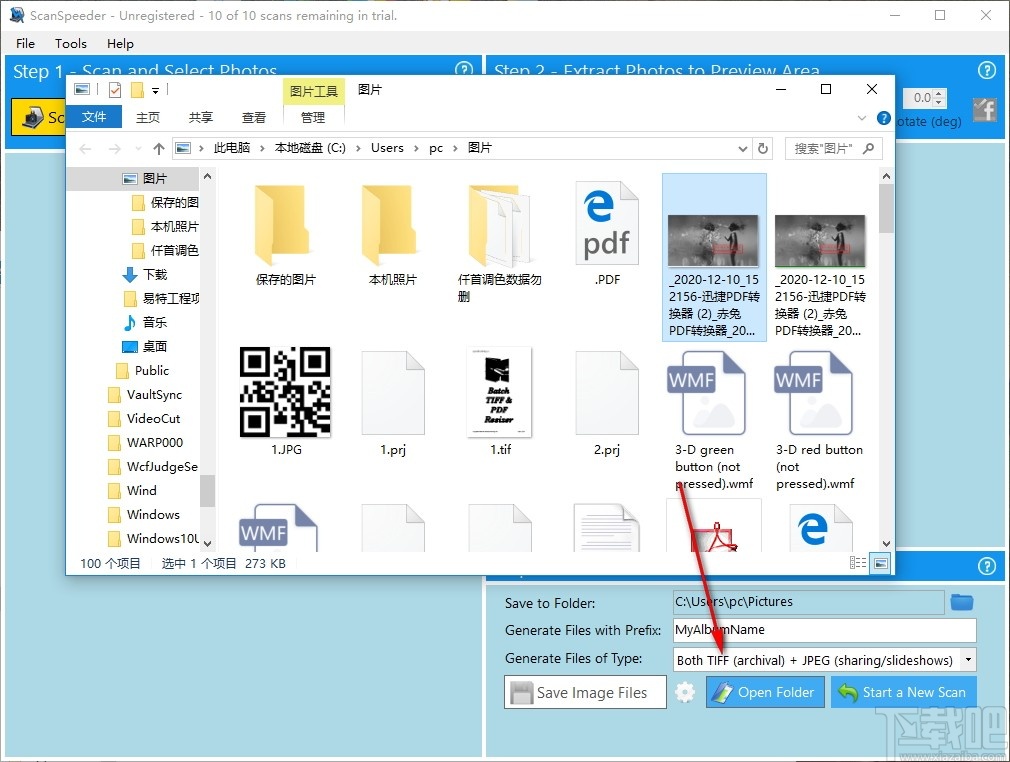Open Generate Files of Type dropdown
Screen dimensions: 1010x762
click(x=967, y=660)
